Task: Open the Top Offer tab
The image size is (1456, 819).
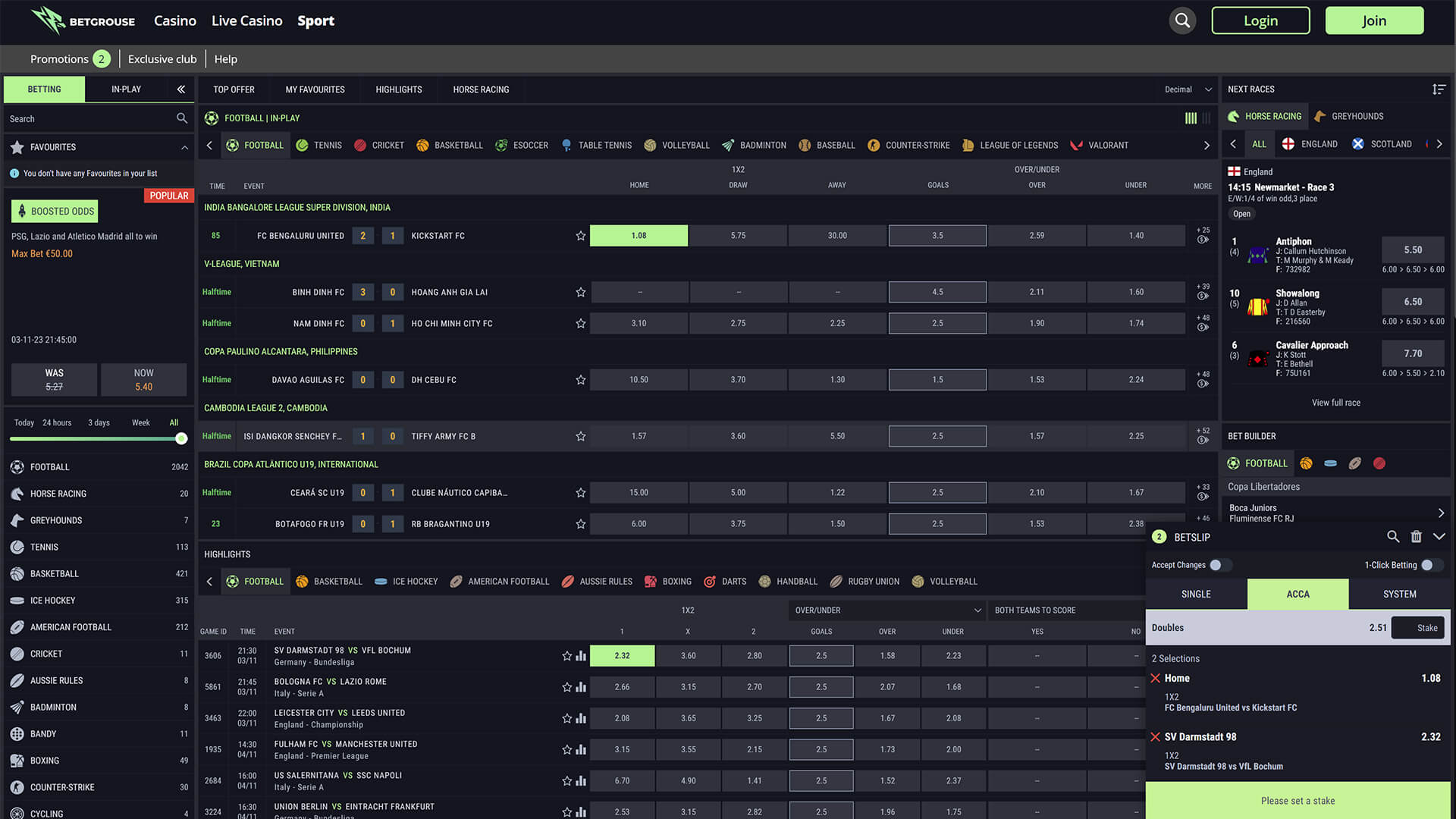Action: pyautogui.click(x=234, y=89)
